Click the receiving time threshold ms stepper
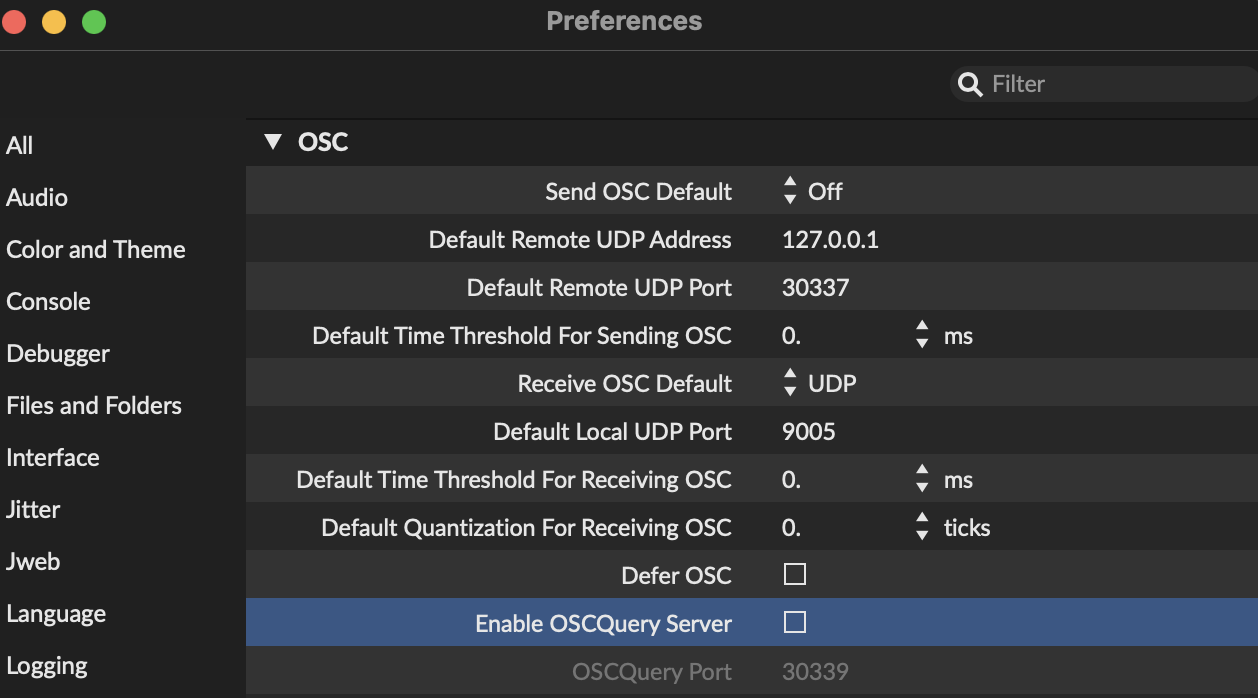Viewport: 1258px width, 698px height. [922, 479]
